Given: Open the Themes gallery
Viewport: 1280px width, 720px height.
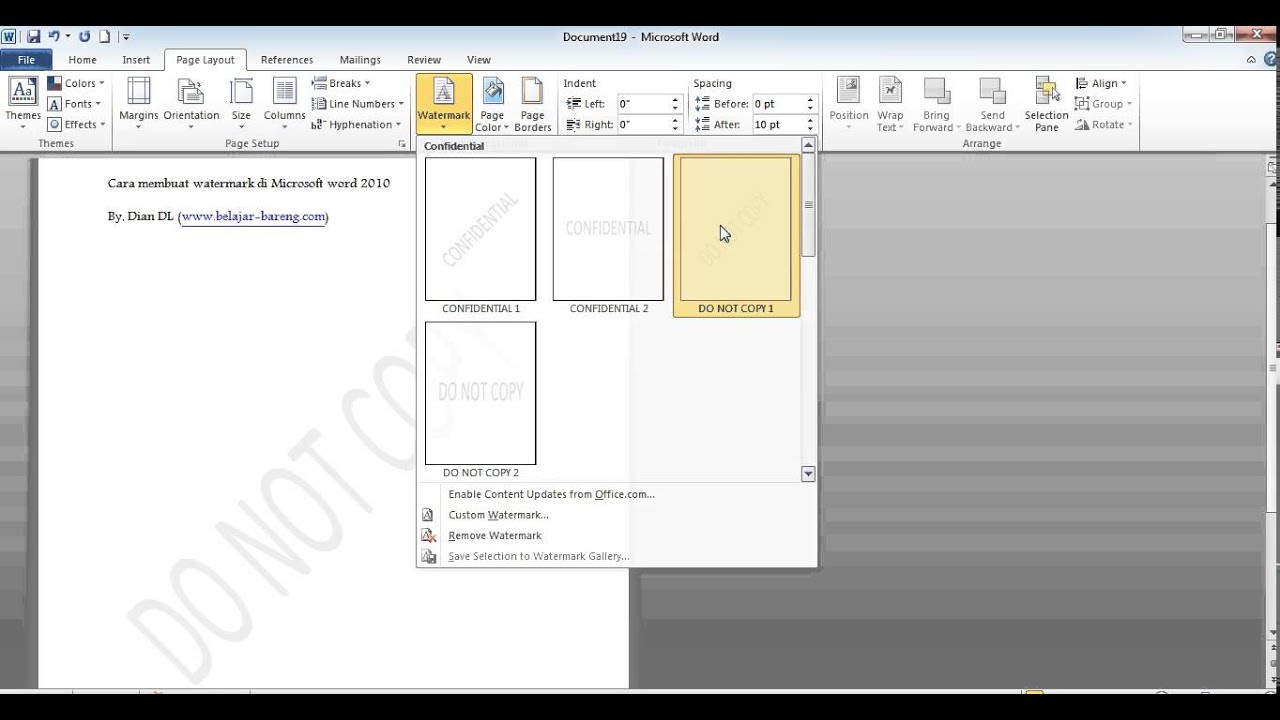Looking at the screenshot, I should (x=23, y=103).
